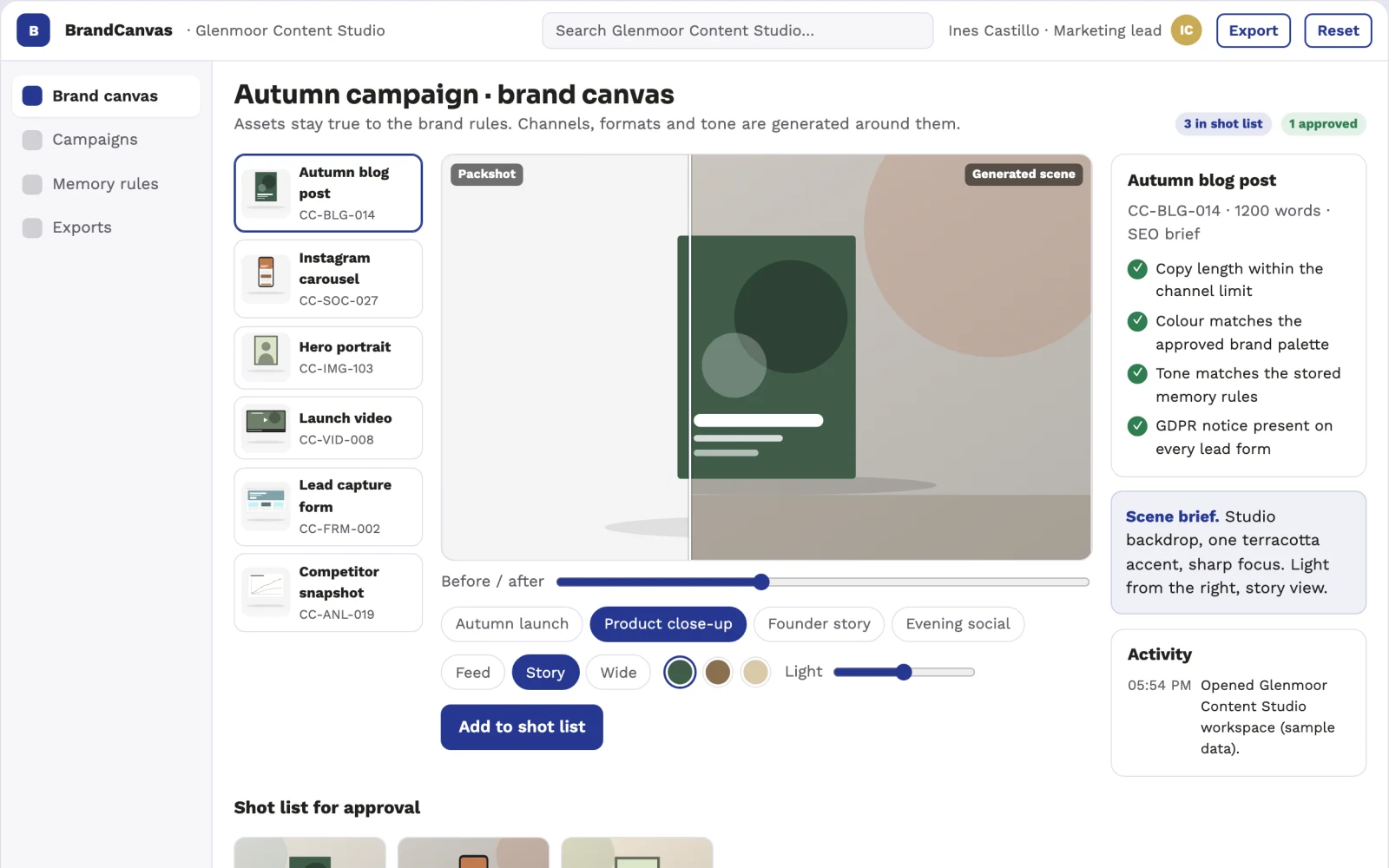Click the Colour matches check icon
Image resolution: width=1389 pixels, height=868 pixels.
(x=1137, y=321)
